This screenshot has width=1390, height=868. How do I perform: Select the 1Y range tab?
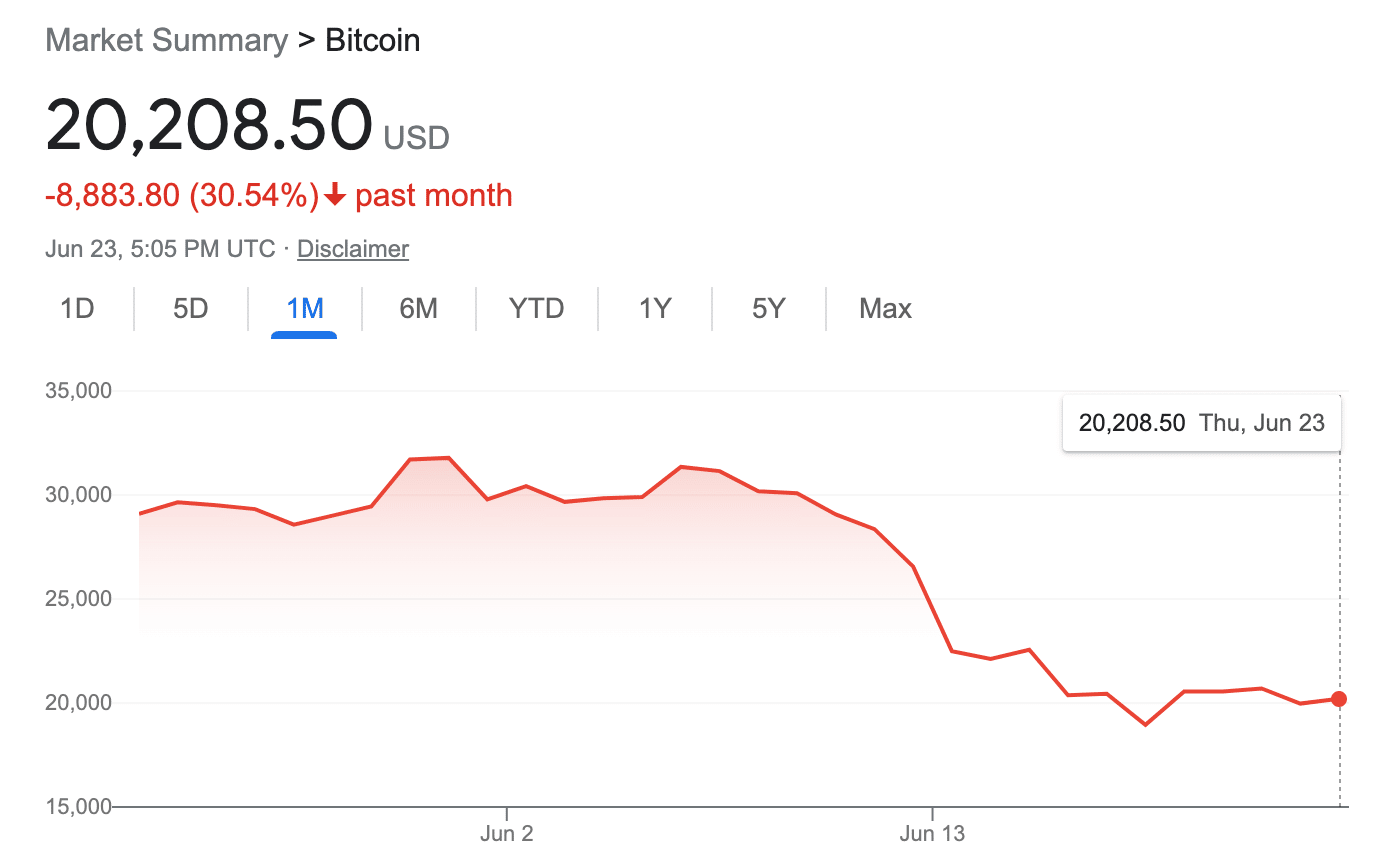click(655, 308)
